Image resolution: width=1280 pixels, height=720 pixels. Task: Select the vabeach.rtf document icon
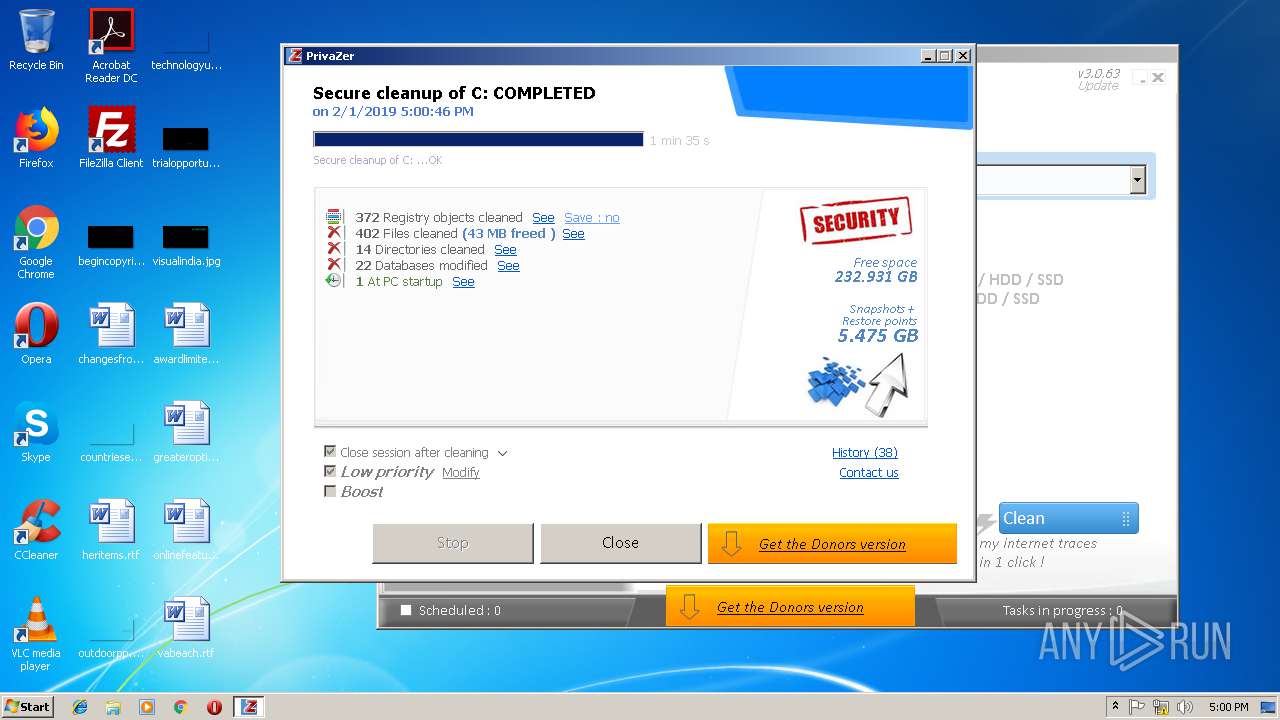[186, 628]
